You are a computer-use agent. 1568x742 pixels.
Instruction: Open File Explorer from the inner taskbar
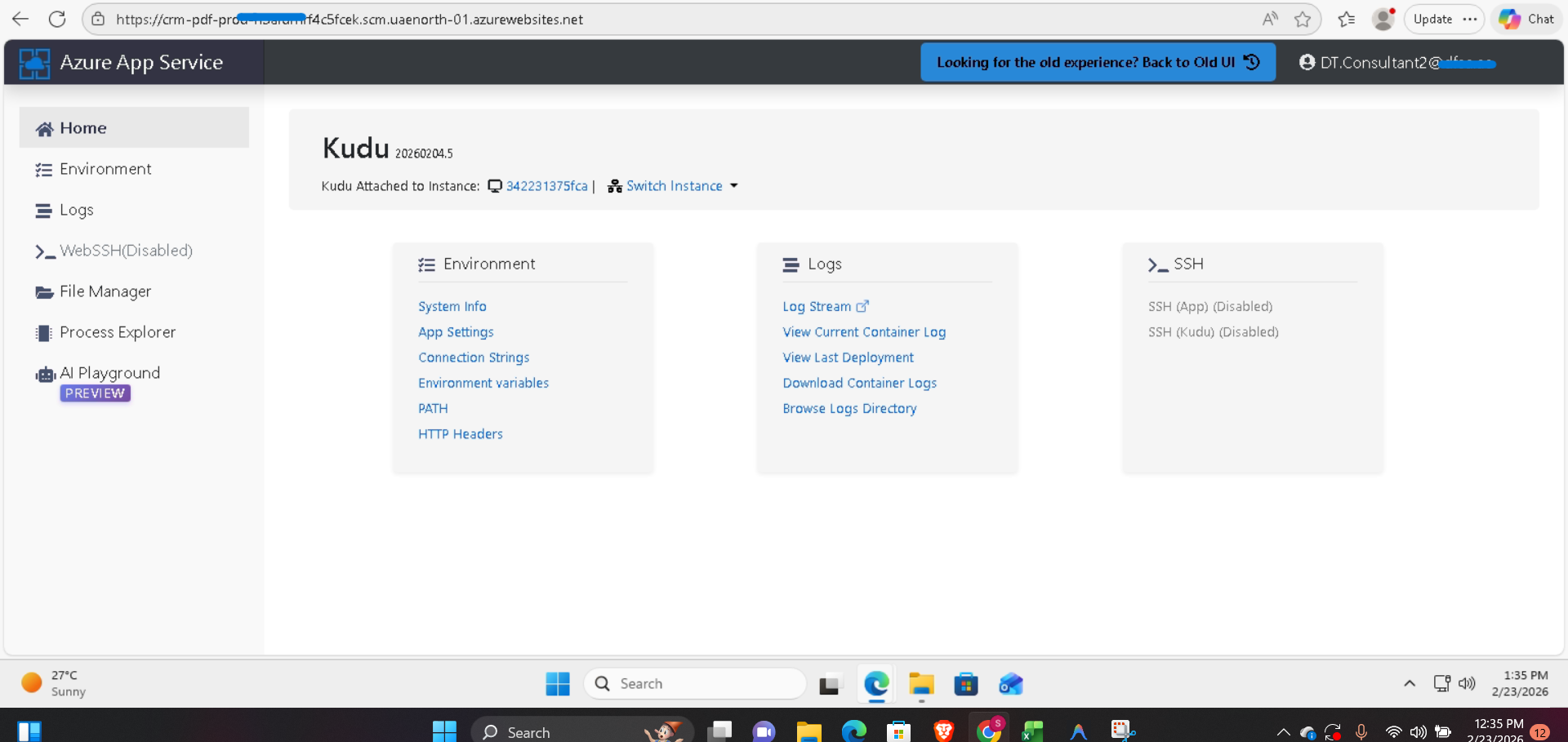click(921, 684)
